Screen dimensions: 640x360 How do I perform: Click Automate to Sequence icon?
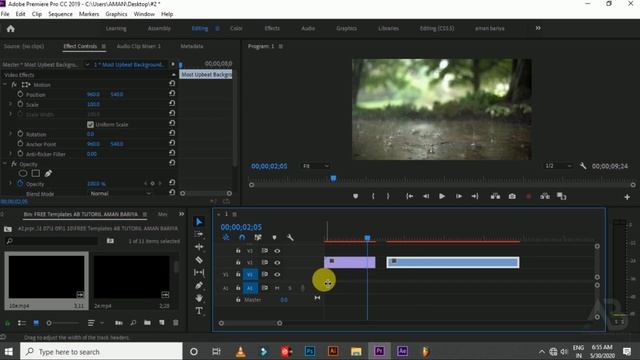coord(118,323)
